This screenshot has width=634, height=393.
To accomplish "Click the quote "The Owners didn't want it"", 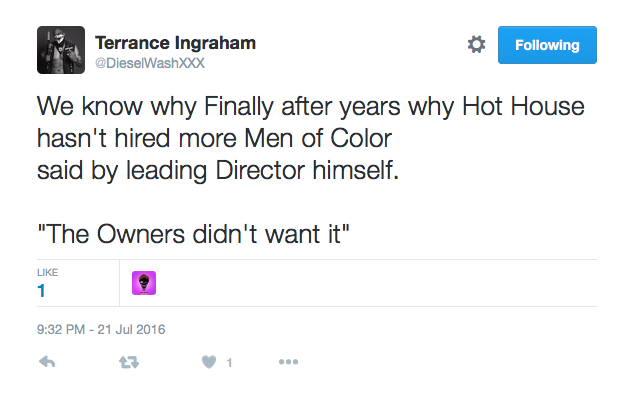I will pyautogui.click(x=193, y=234).
